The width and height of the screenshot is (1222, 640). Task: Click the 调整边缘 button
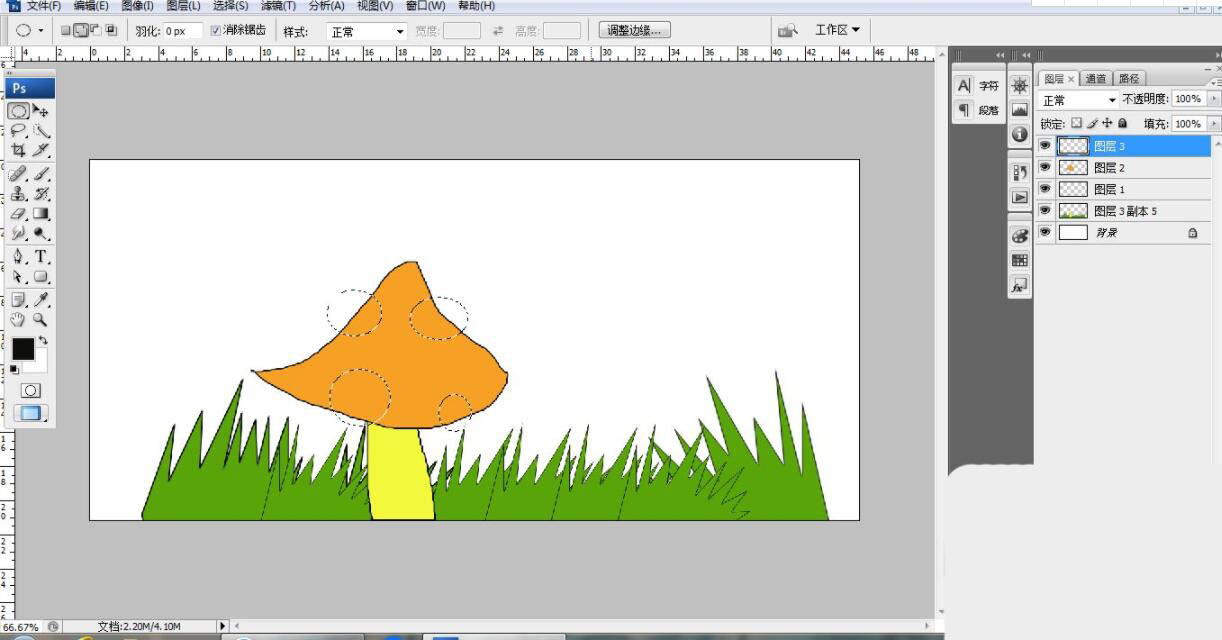(635, 30)
